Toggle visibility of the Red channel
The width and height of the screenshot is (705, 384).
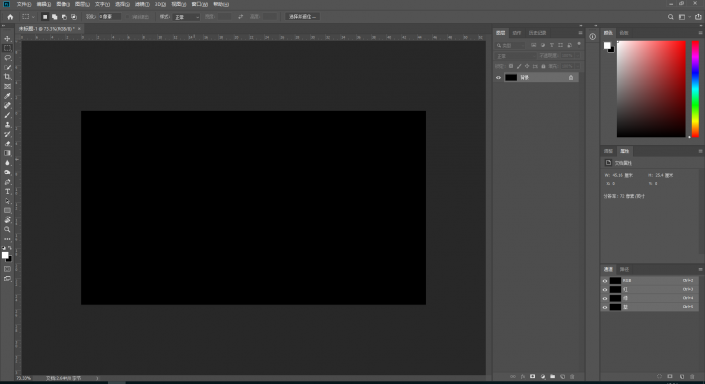(x=605, y=290)
